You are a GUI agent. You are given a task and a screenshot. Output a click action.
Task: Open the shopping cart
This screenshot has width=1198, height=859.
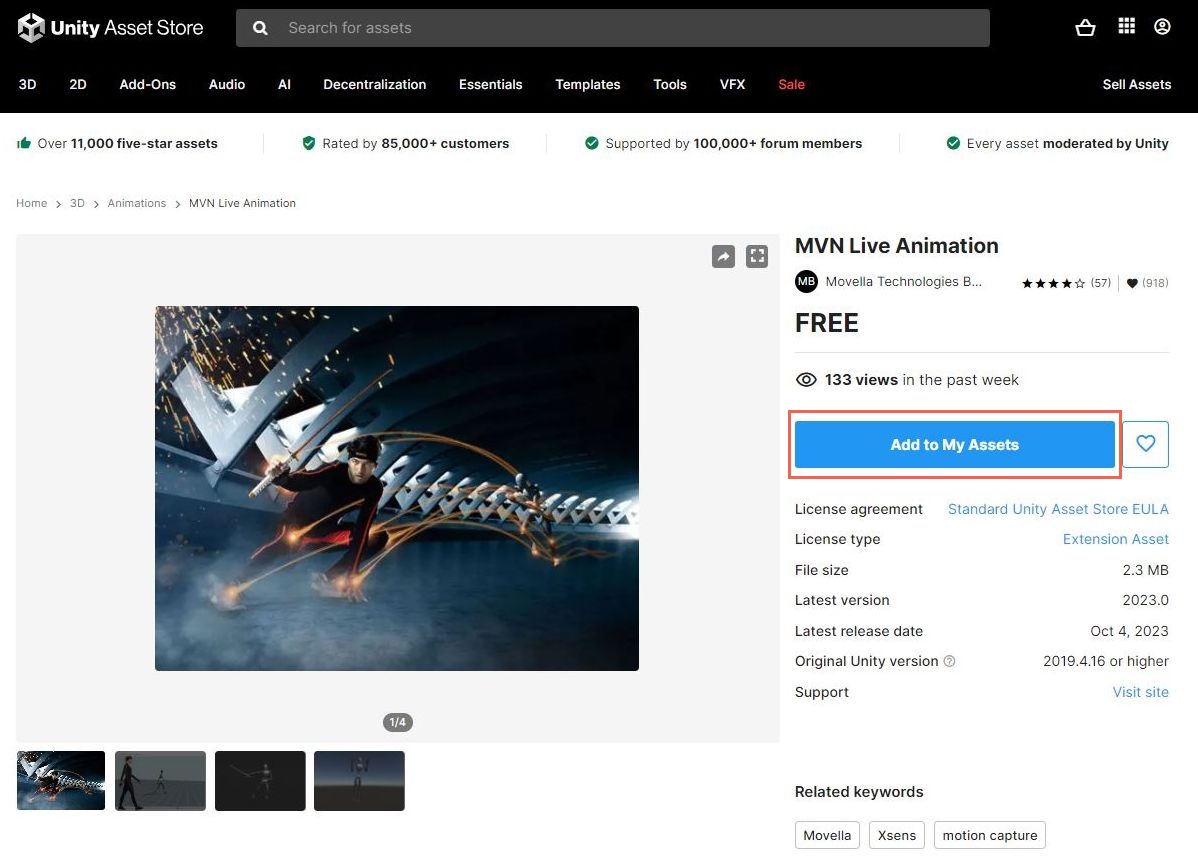[1085, 28]
